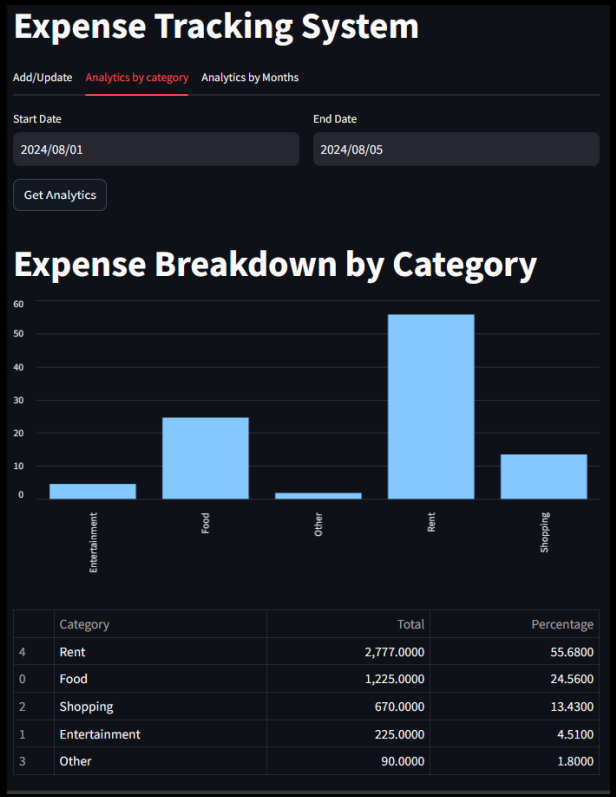Viewport: 616px width, 797px height.
Task: Click the End Date input field
Action: [456, 150]
